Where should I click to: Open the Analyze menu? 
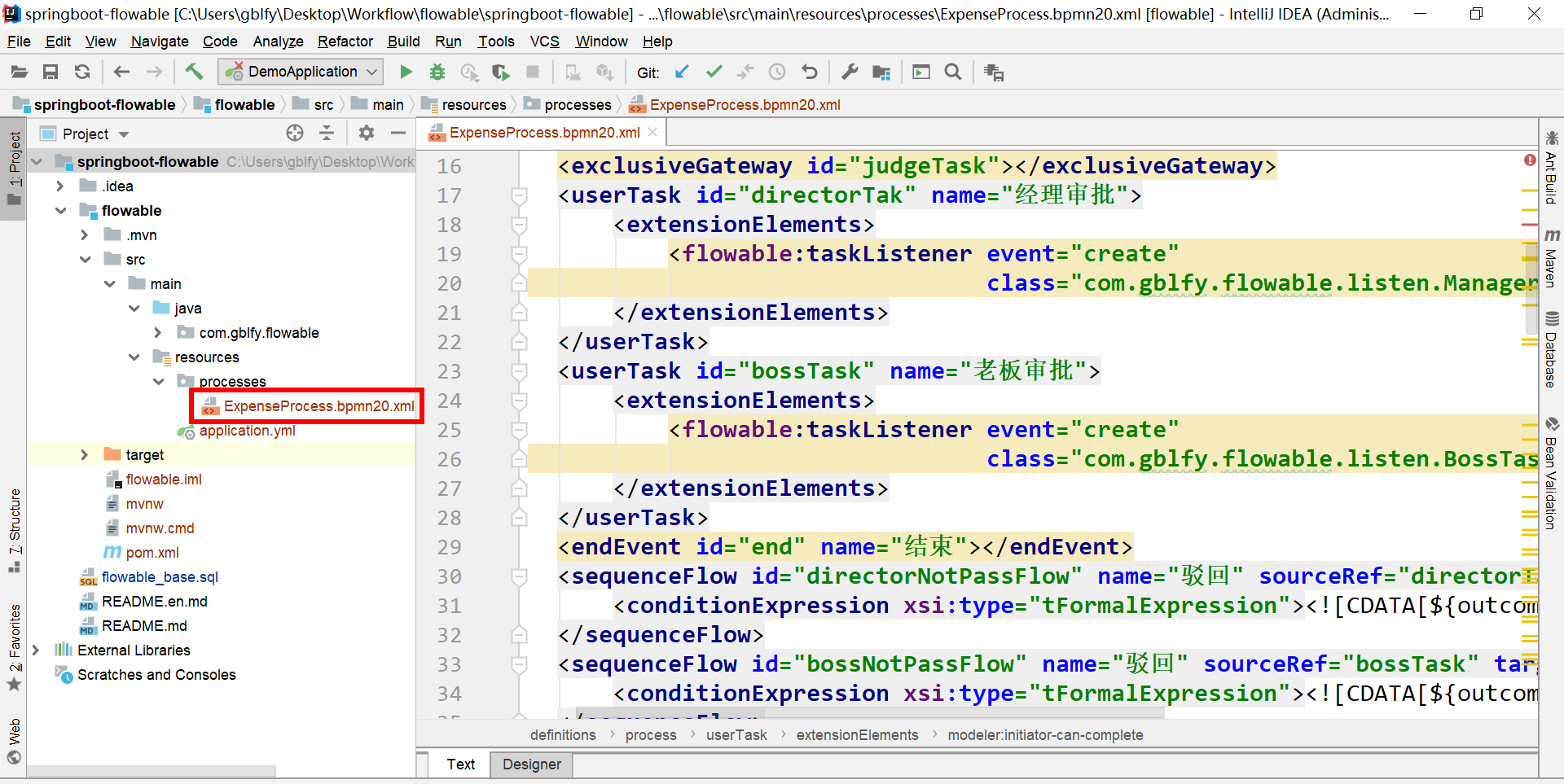[x=278, y=42]
